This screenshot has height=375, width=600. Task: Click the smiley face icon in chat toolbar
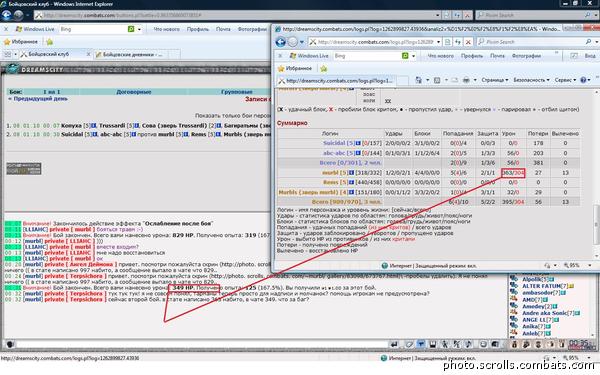click(x=483, y=344)
